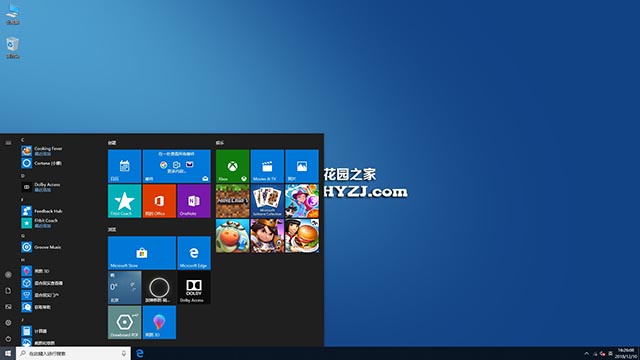This screenshot has height=360, width=640.
Task: Show hidden tray icons chevron
Action: 587,353
